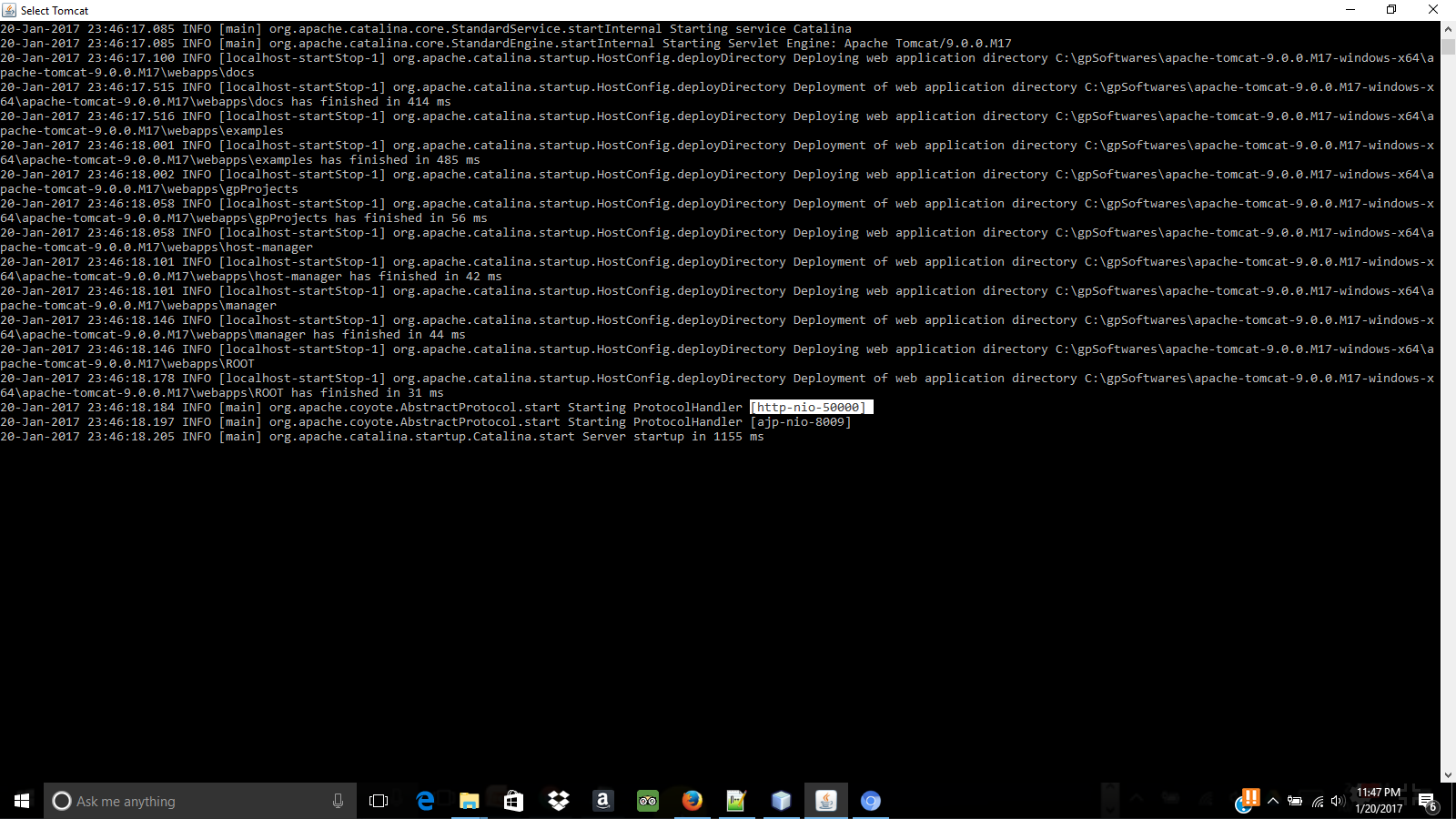This screenshot has height=819, width=1456.
Task: Open Action Center showing 6 notifications
Action: (x=1428, y=802)
